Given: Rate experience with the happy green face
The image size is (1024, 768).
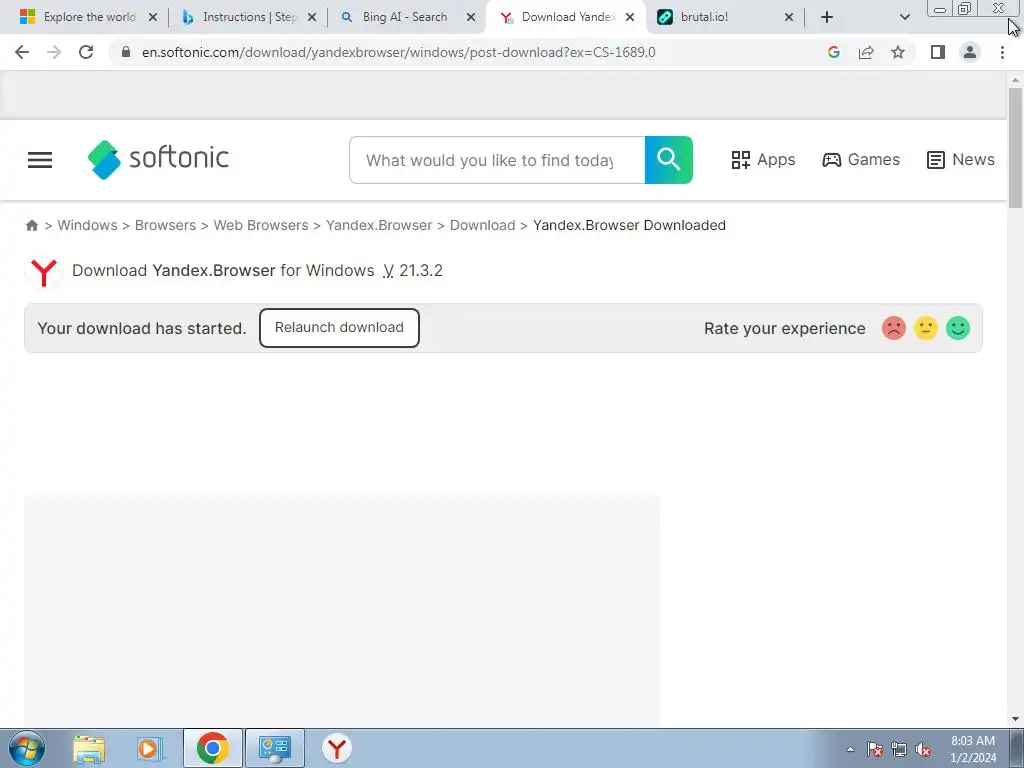Looking at the screenshot, I should (957, 328).
